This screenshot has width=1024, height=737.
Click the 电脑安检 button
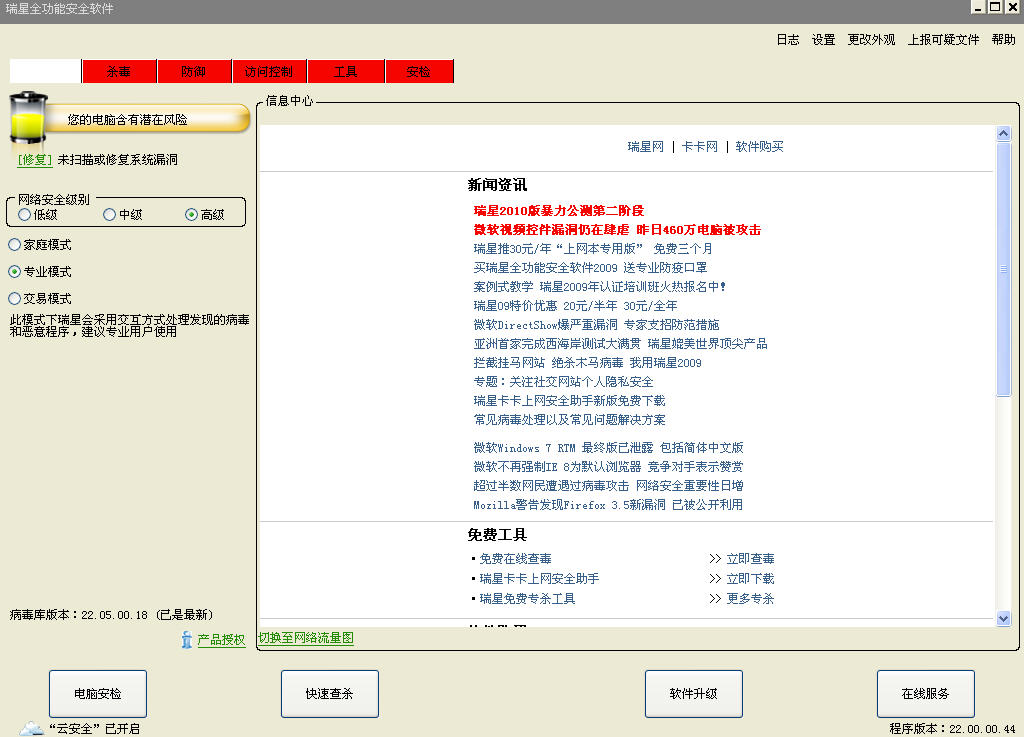pyautogui.click(x=98, y=694)
